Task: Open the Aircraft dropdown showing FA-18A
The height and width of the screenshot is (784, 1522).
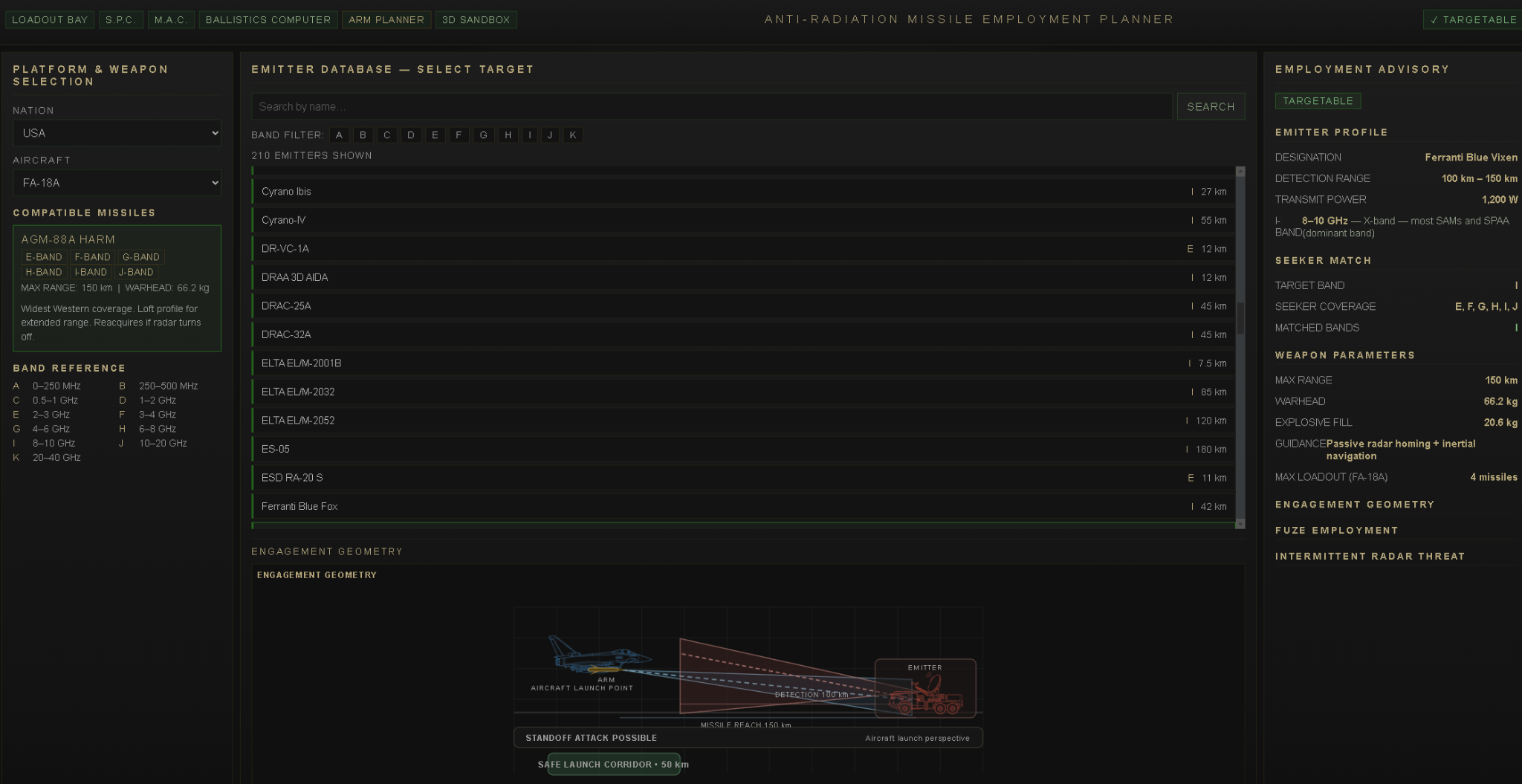Action: coord(117,183)
